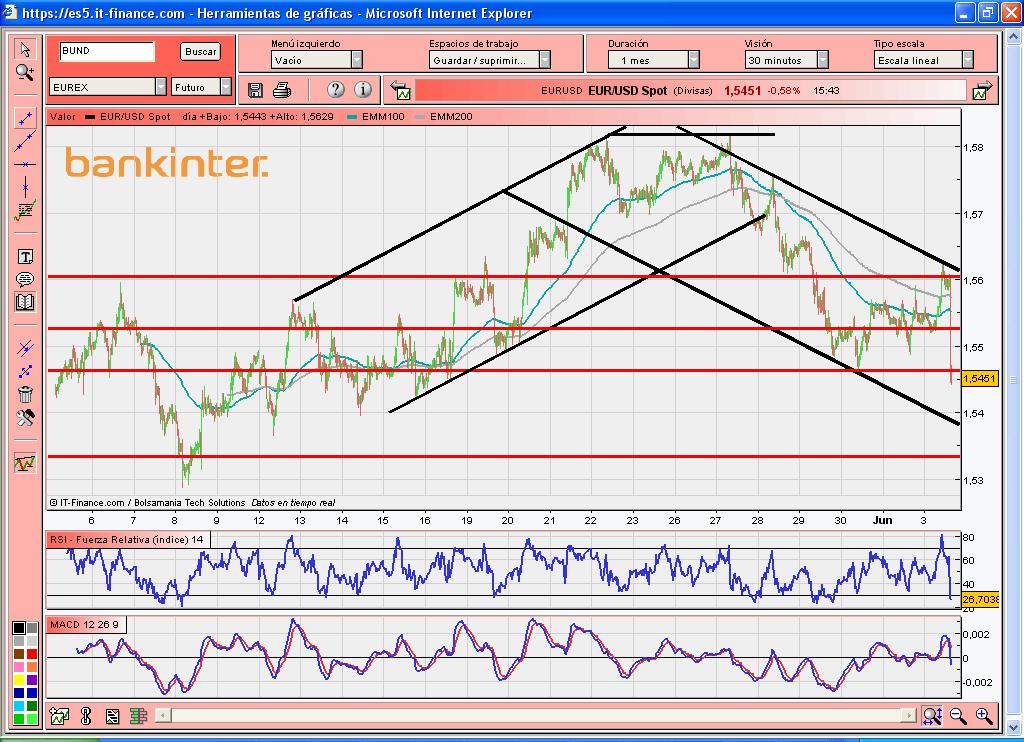Click the trash can delete tool
Screen dimensions: 1024x742
click(x=25, y=394)
